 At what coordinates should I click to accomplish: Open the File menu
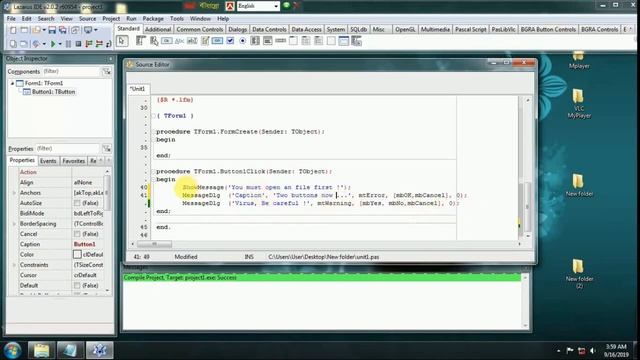11,19
